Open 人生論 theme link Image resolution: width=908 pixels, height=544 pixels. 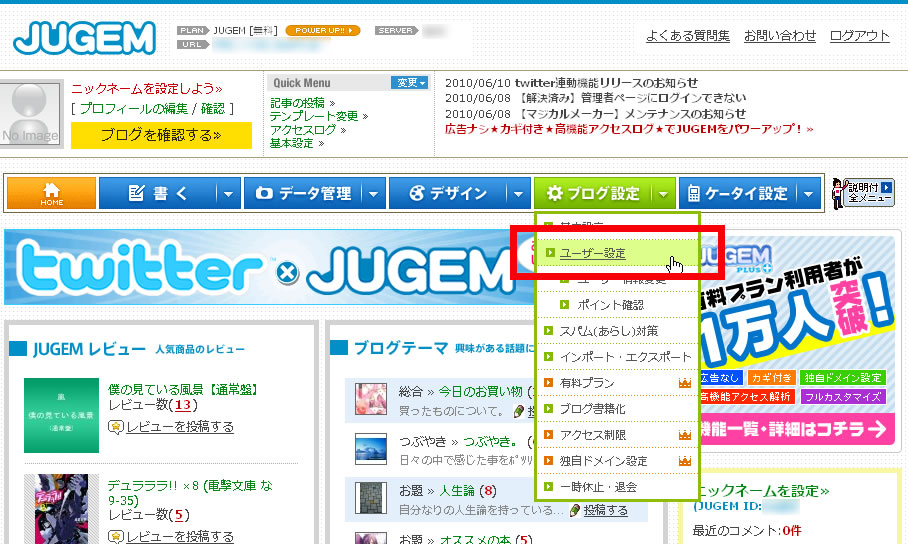coord(457,491)
